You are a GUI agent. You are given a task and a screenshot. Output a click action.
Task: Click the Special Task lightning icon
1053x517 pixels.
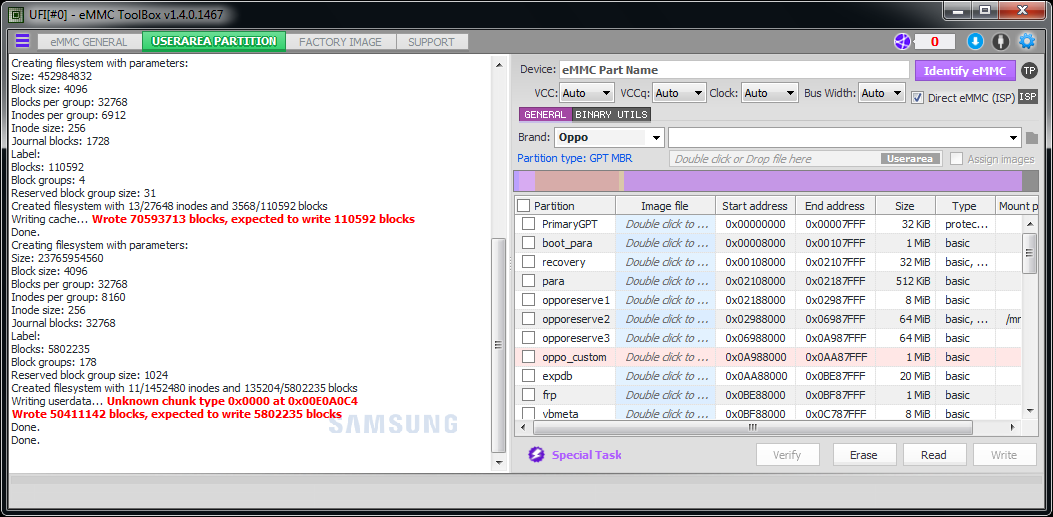[536, 455]
